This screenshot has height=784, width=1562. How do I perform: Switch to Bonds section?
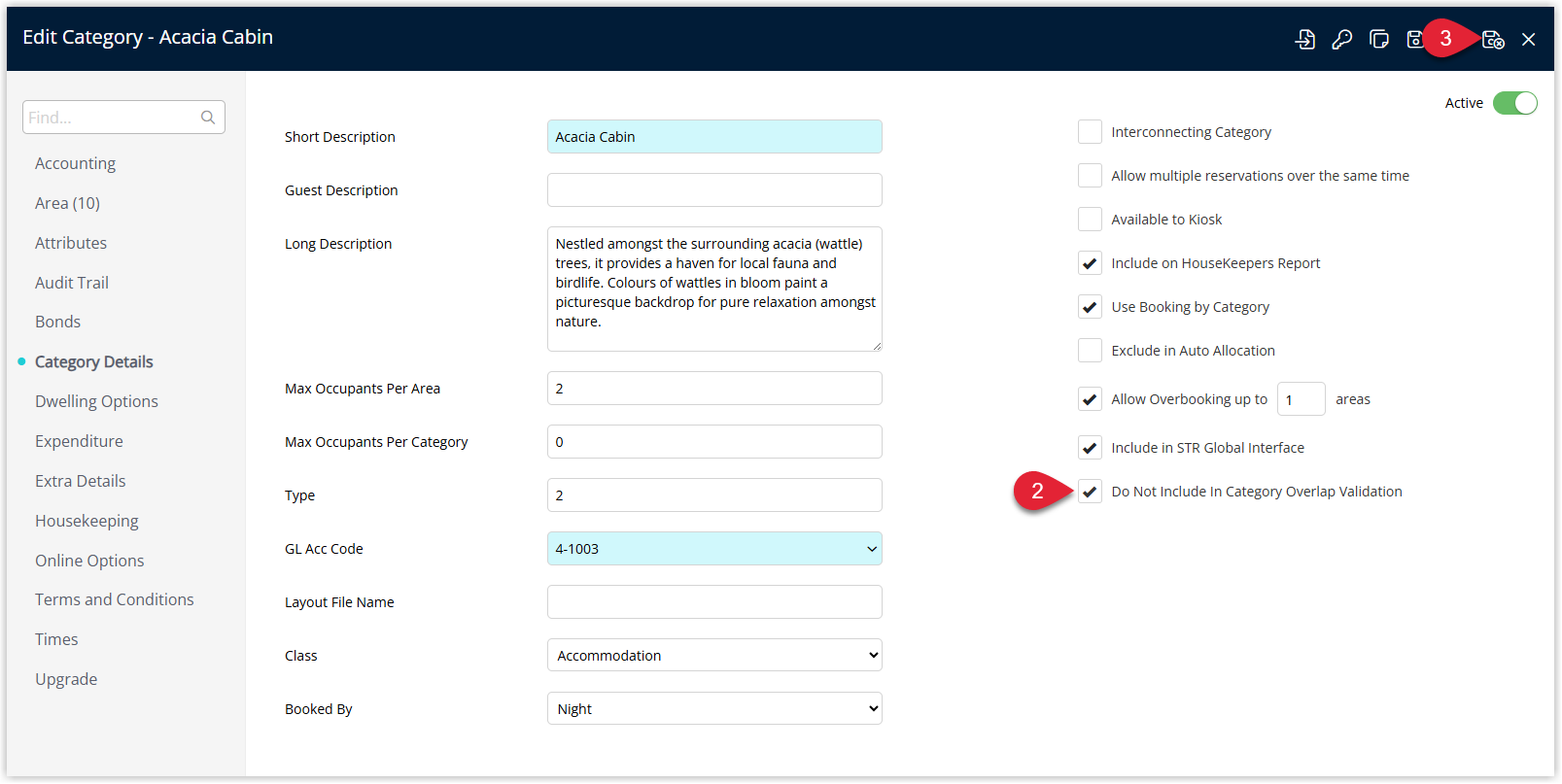[x=57, y=322]
